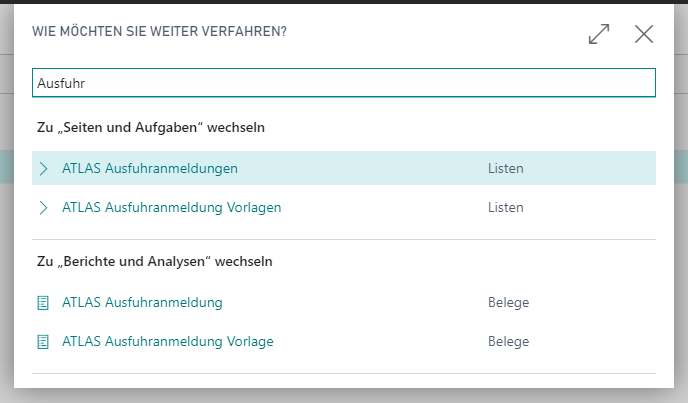The height and width of the screenshot is (403, 688).
Task: Open ATLAS Ausfuhranmeldung Vorlagen list
Action: [172, 207]
